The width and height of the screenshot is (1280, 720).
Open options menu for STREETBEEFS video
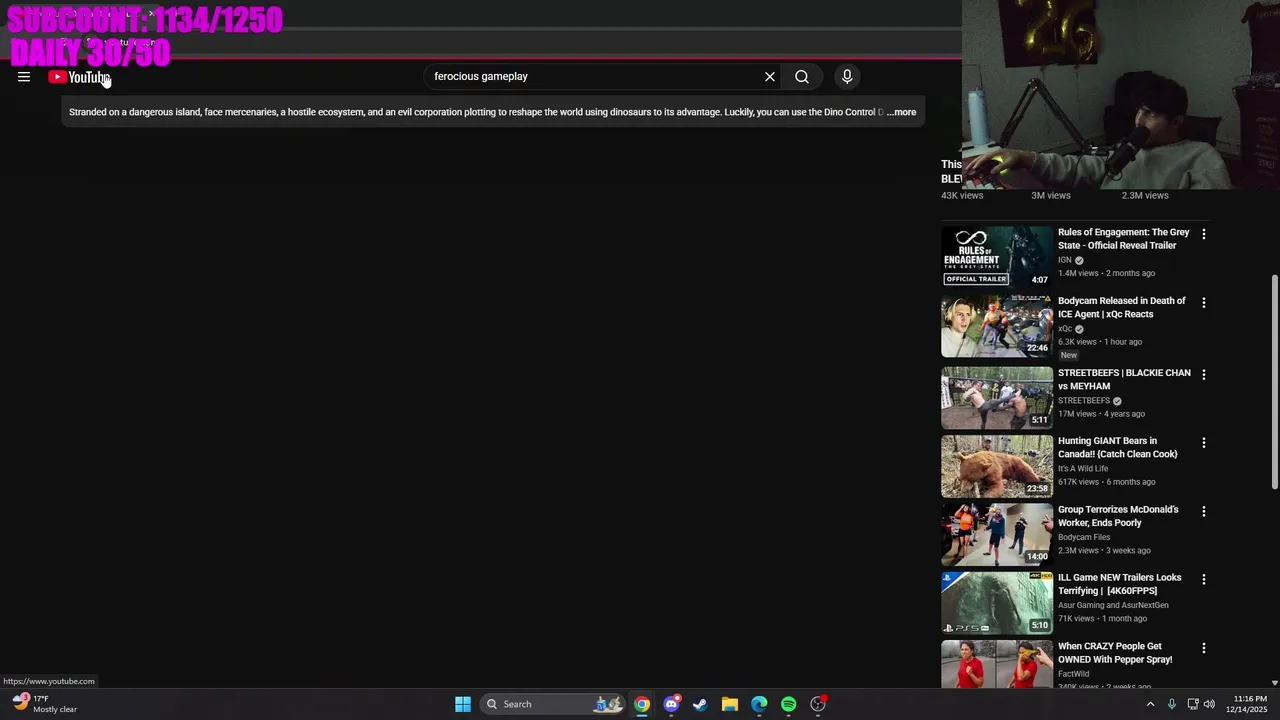1204,374
